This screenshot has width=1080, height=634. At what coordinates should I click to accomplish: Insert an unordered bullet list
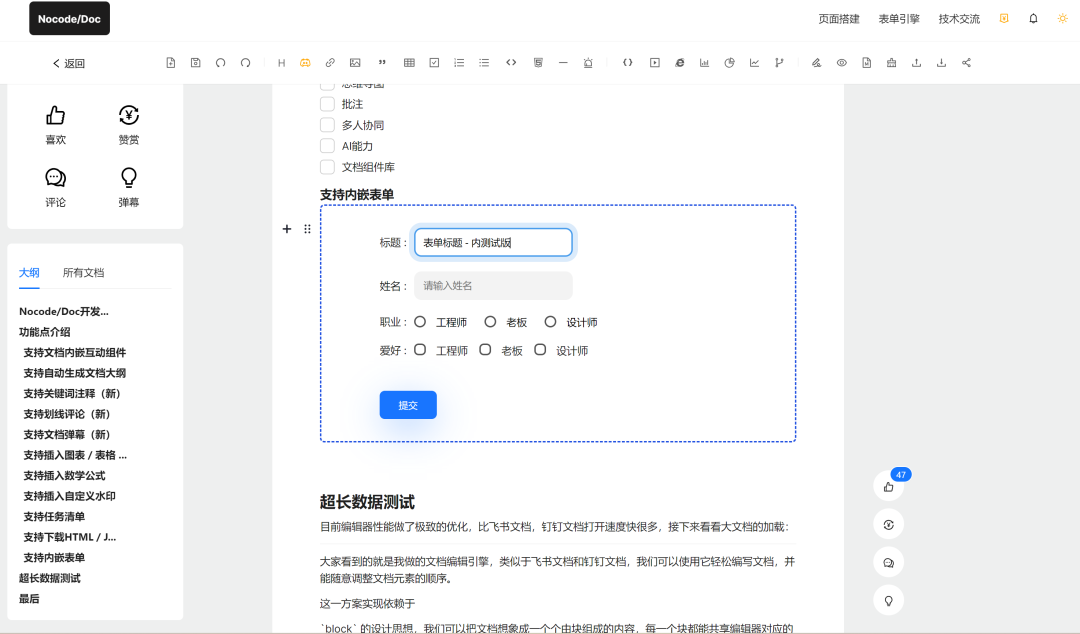[x=484, y=63]
